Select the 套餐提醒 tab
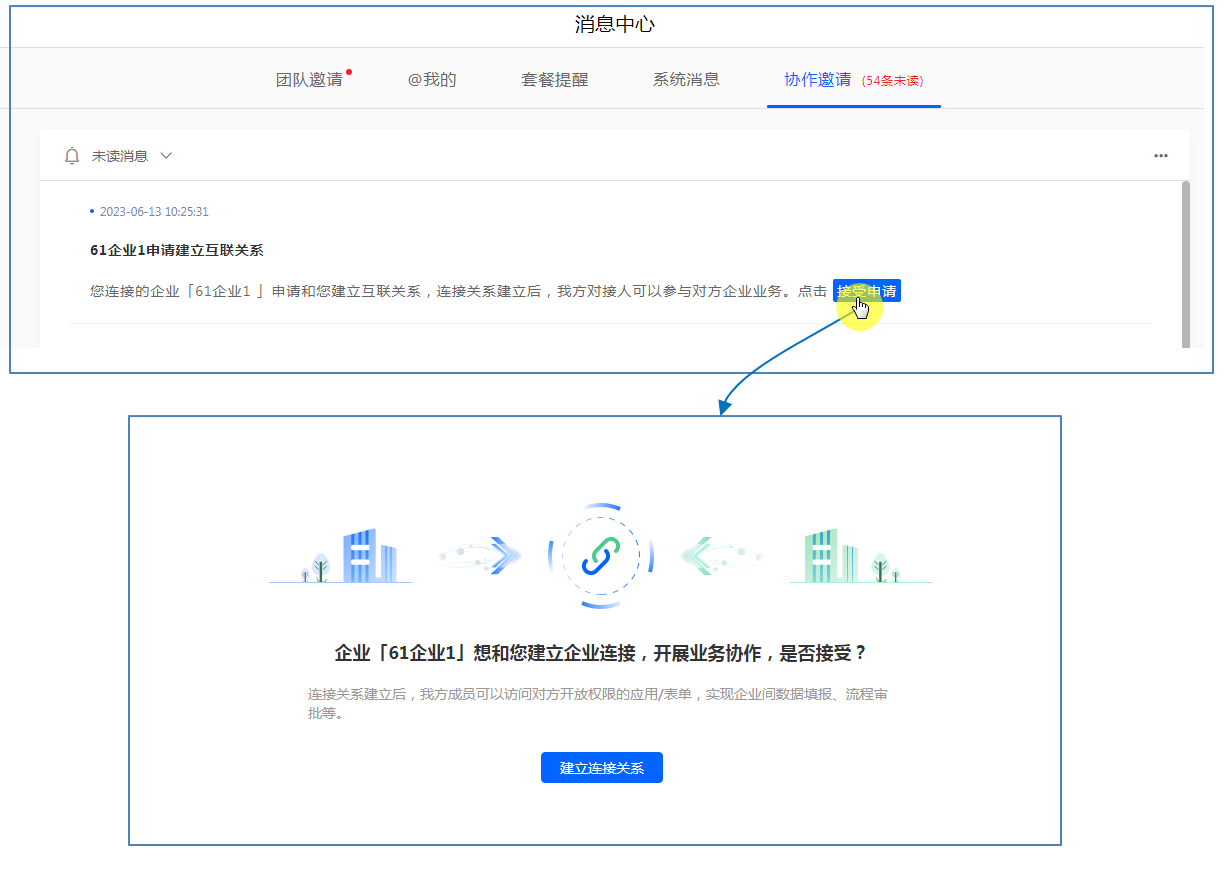This screenshot has width=1229, height=869. point(554,80)
